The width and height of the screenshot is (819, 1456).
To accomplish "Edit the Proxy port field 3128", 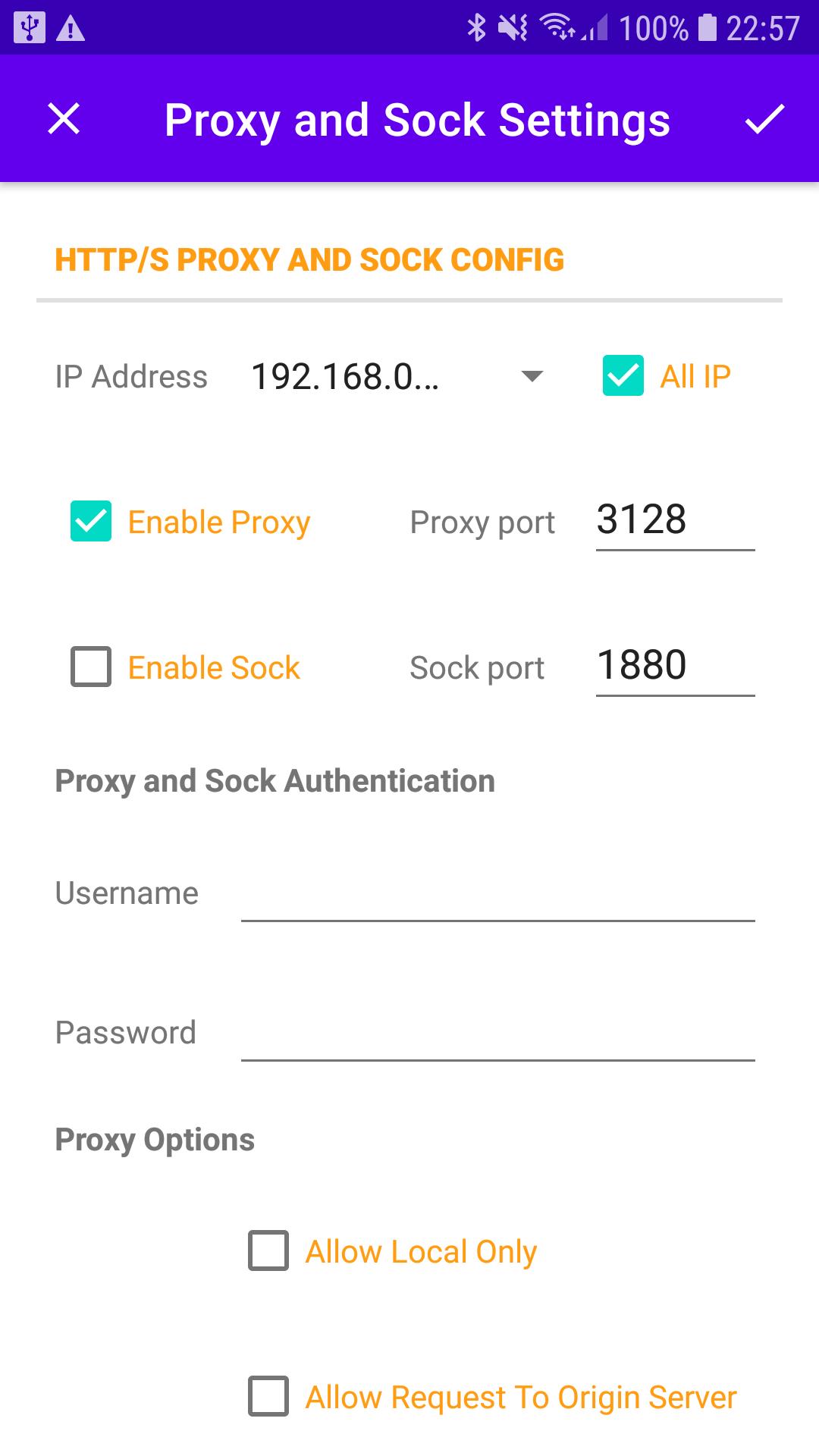I will tap(675, 522).
